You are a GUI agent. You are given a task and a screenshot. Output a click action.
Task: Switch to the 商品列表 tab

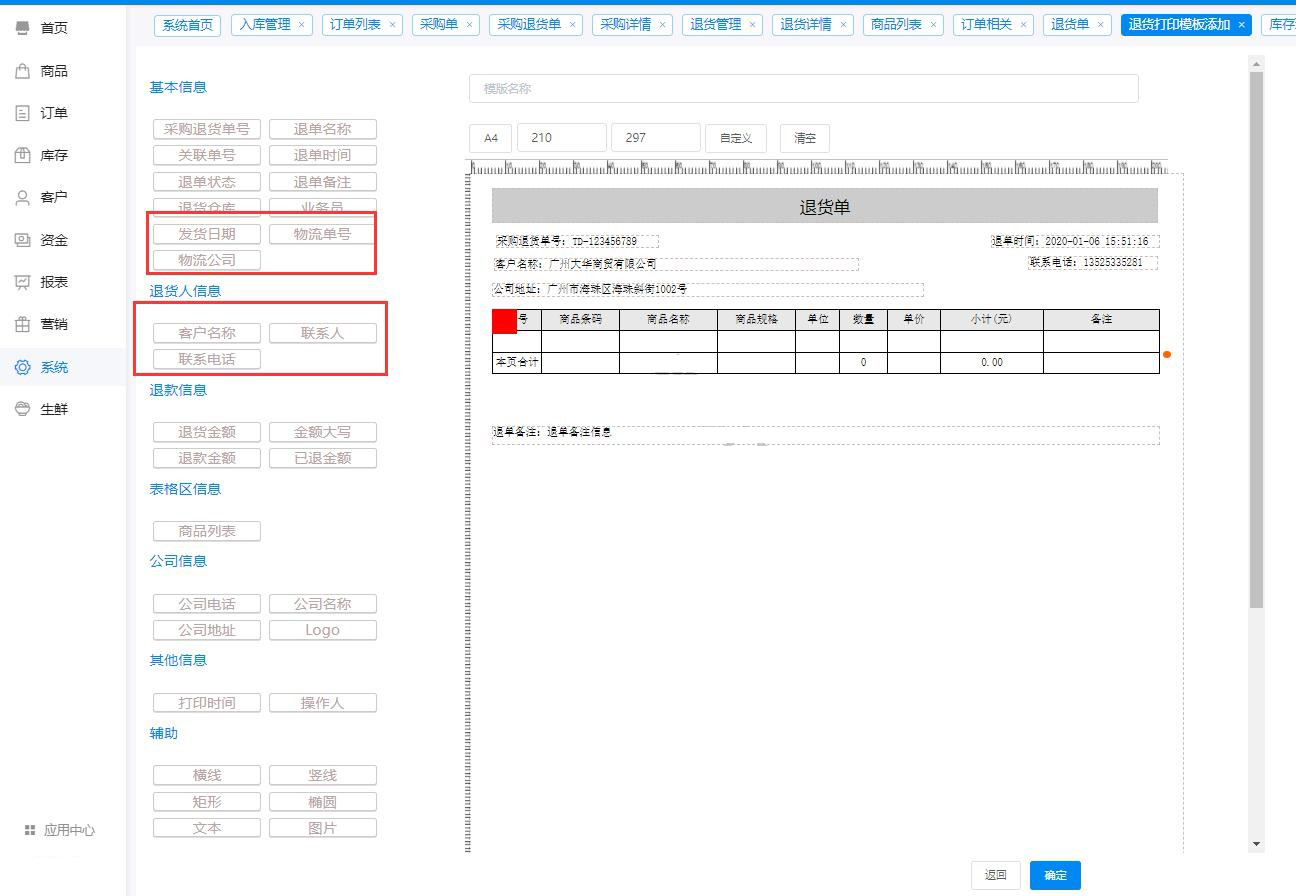click(895, 25)
